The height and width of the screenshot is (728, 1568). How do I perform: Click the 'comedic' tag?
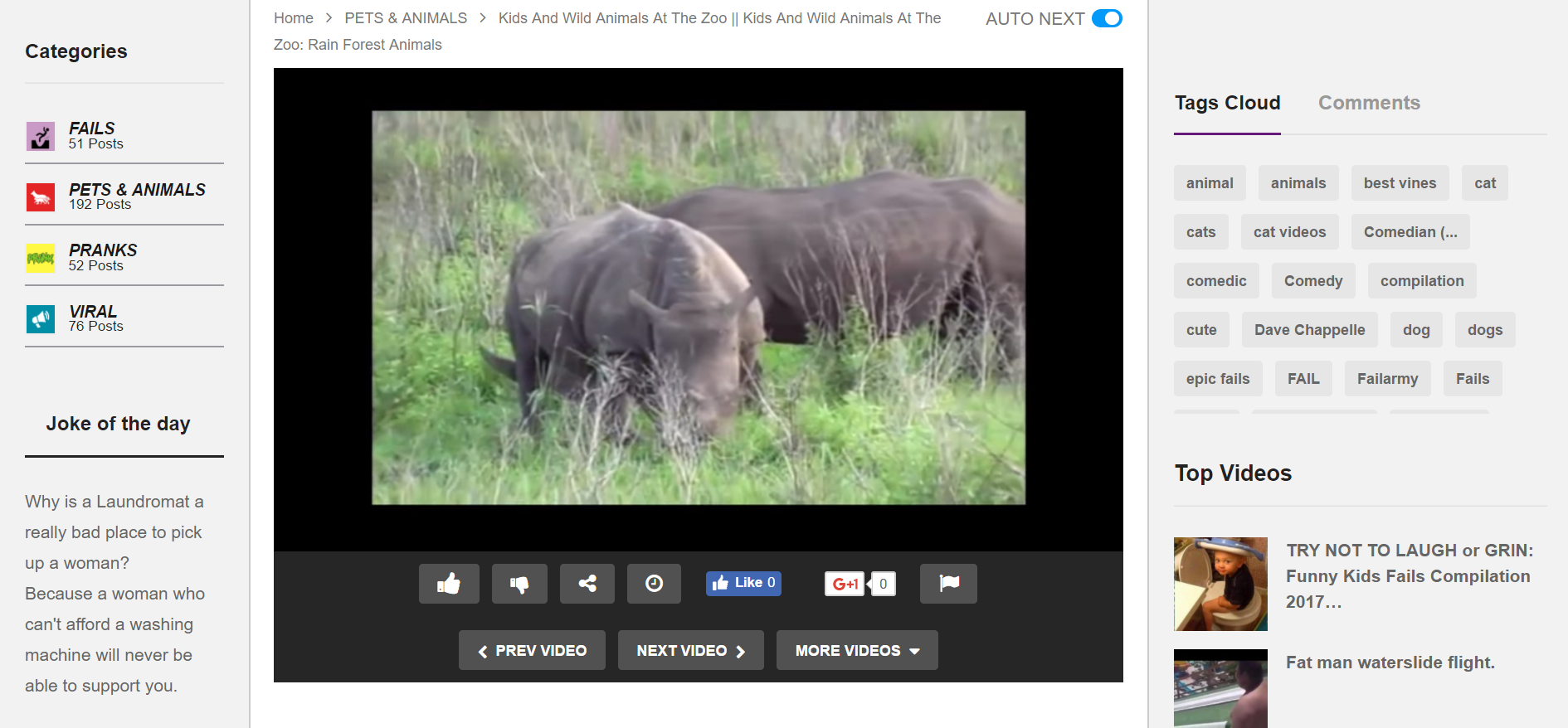(1216, 281)
